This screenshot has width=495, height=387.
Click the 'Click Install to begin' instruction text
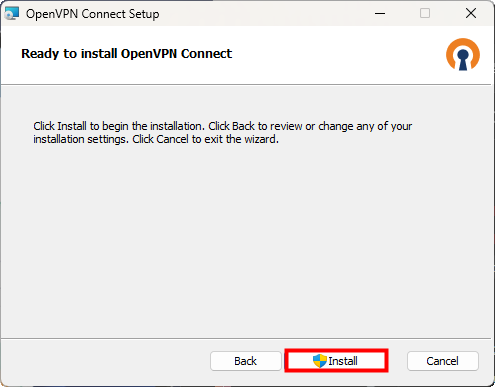point(222,133)
